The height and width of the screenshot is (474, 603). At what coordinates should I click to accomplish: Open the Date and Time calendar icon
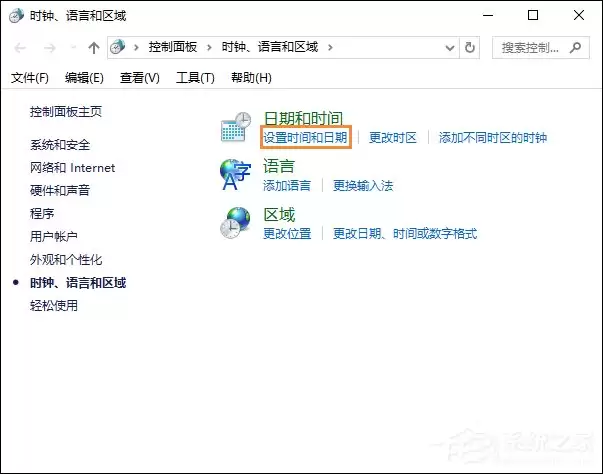click(x=236, y=127)
